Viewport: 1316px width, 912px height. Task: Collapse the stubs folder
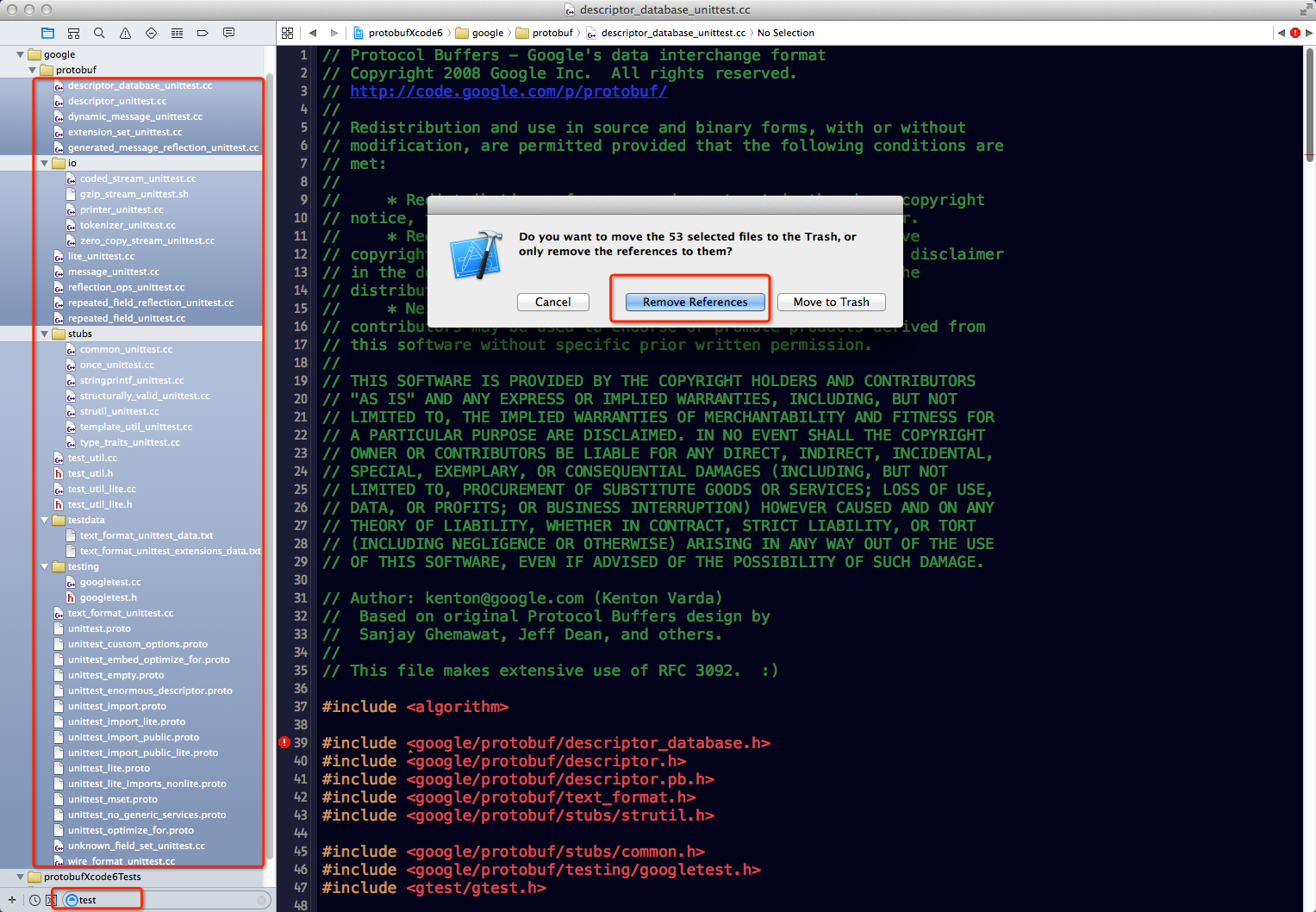pos(45,334)
